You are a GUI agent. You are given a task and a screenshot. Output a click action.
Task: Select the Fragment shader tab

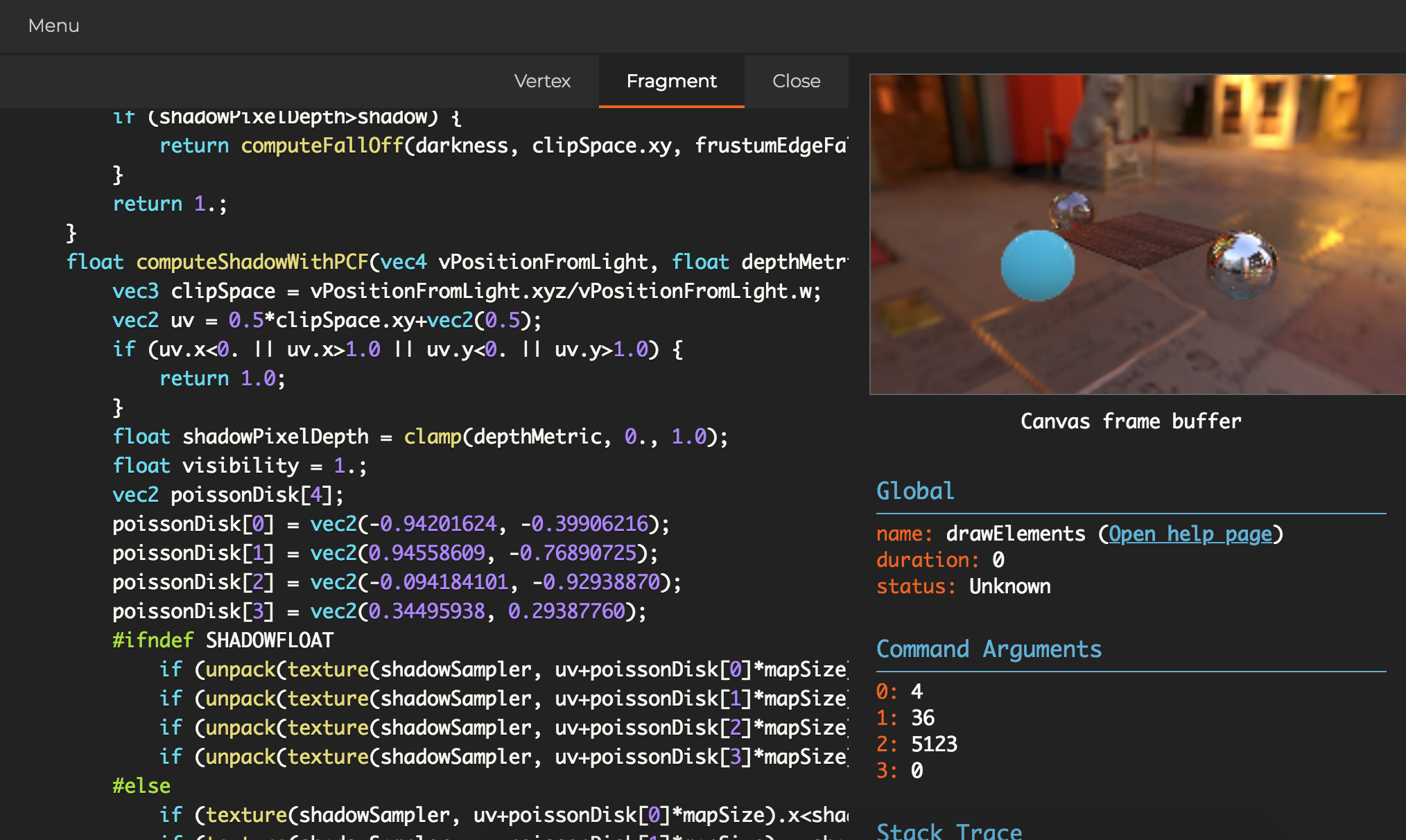click(671, 81)
